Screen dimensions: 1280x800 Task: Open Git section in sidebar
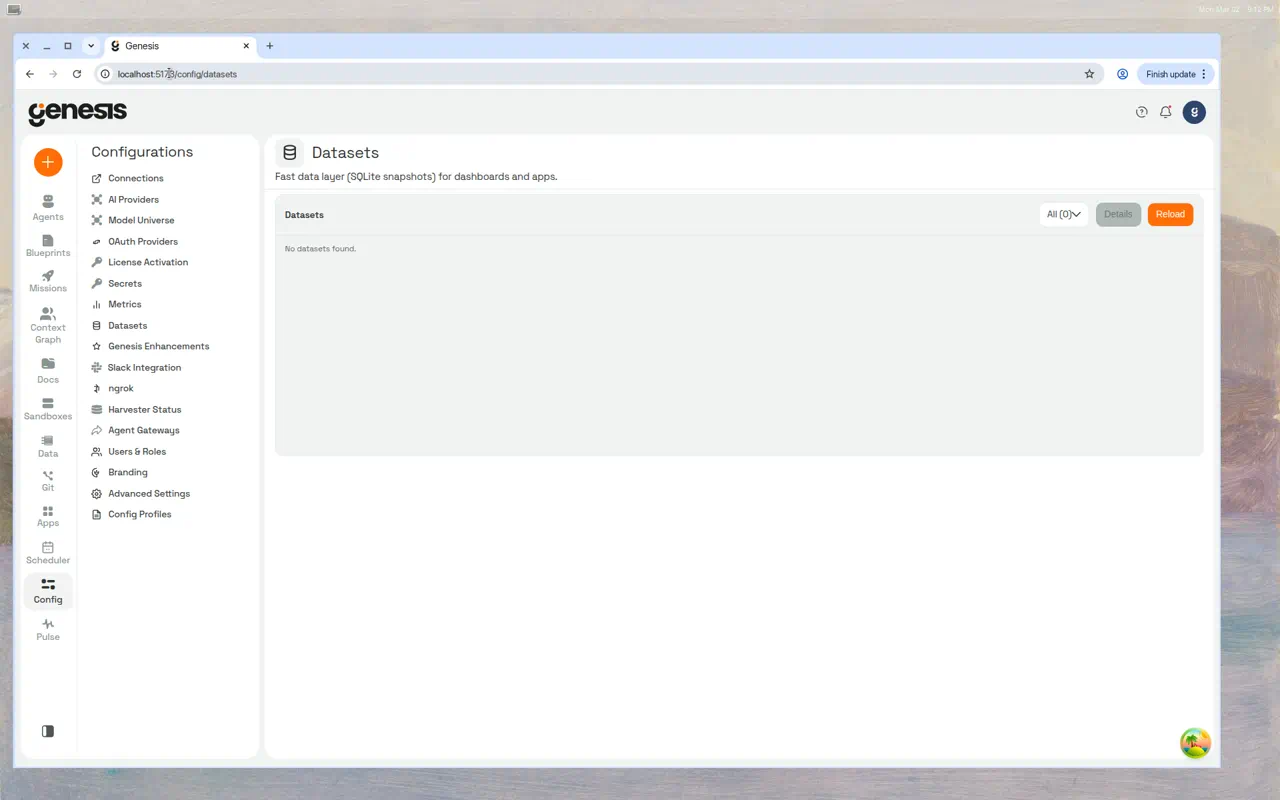(x=48, y=481)
